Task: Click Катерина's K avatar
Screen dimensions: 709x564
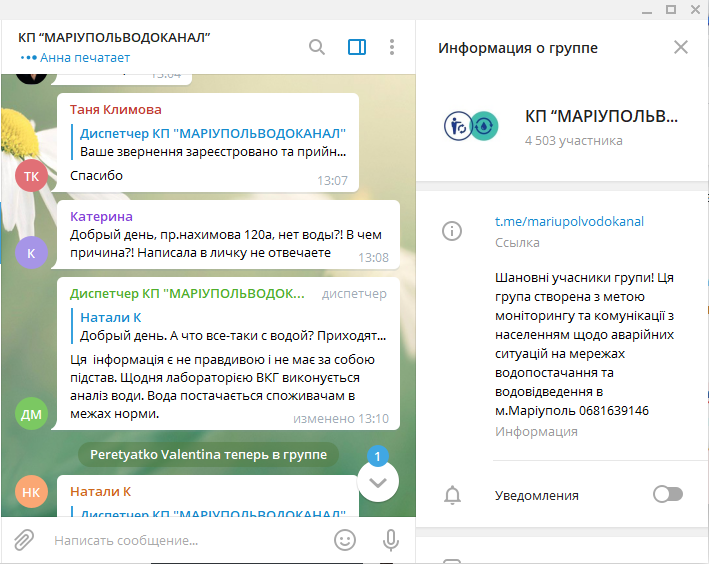Action: coord(31,253)
